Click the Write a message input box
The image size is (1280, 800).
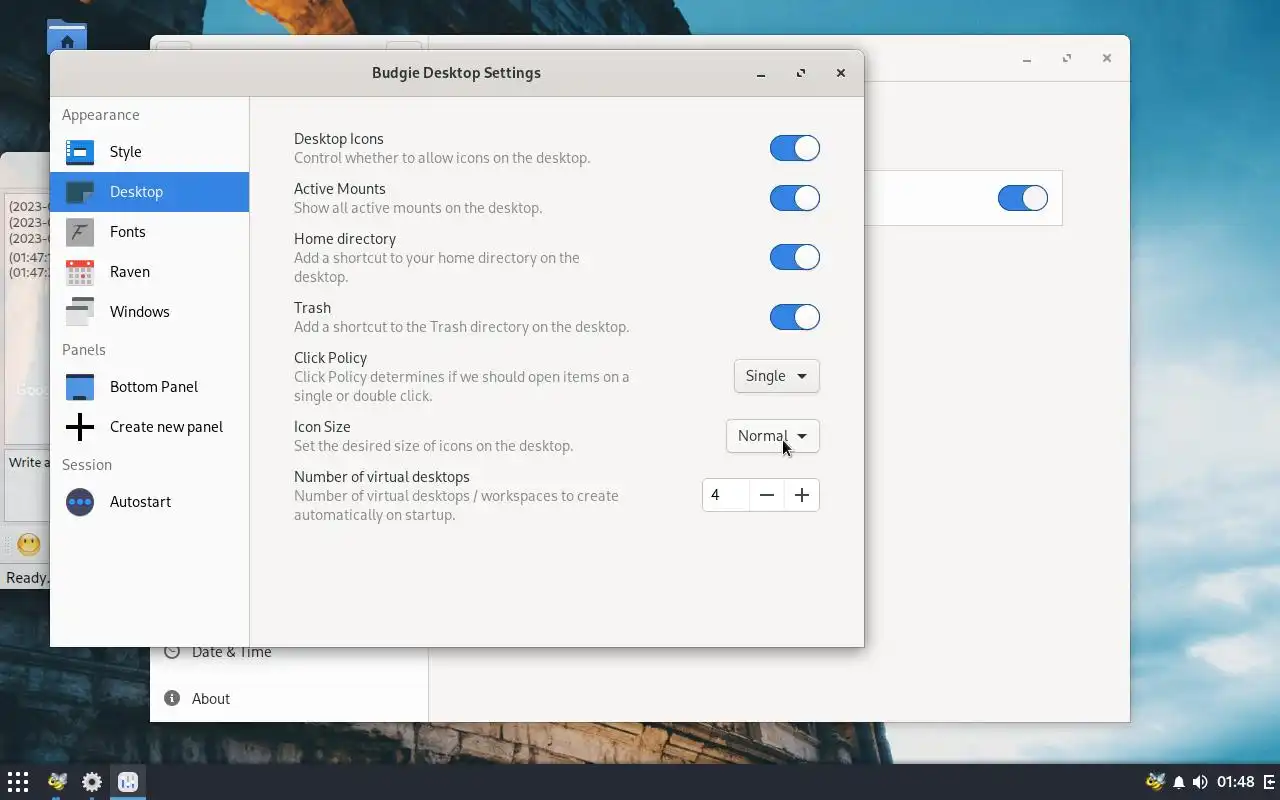(27, 485)
